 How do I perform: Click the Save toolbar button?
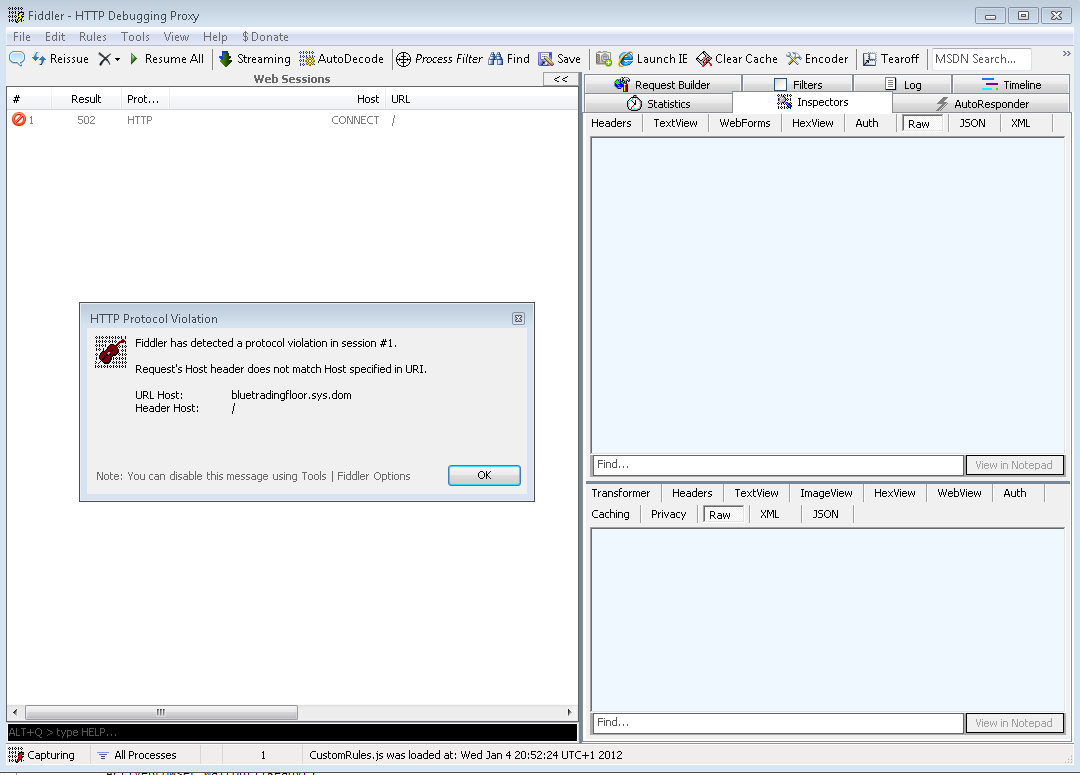(560, 59)
